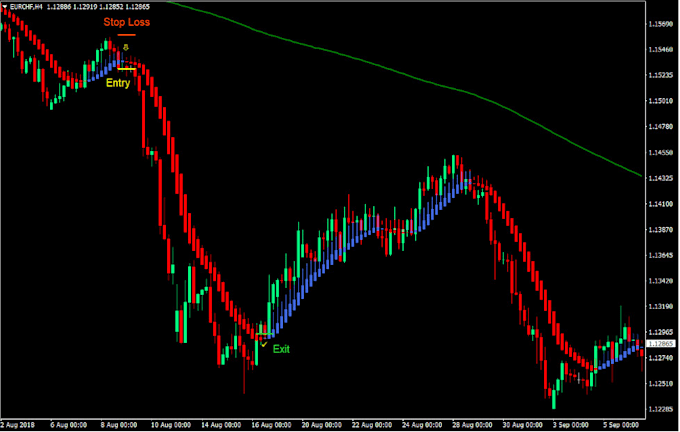
Task: Click the 1.14100 price axis label
Action: 660,204
